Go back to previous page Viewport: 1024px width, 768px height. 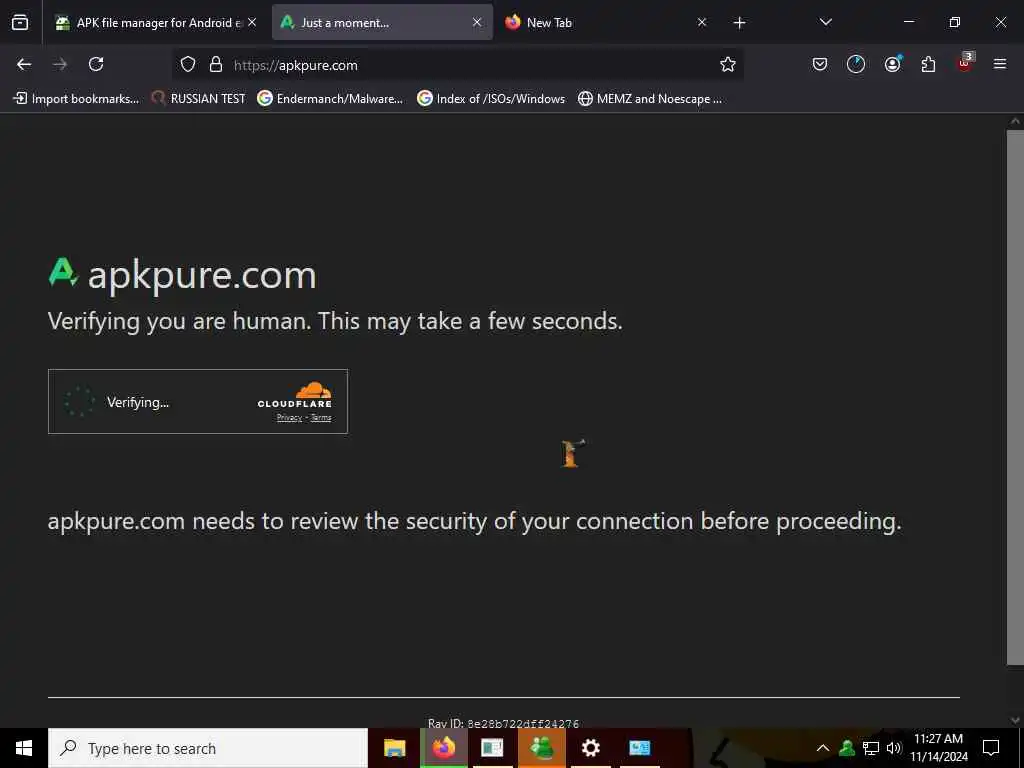pyautogui.click(x=24, y=64)
